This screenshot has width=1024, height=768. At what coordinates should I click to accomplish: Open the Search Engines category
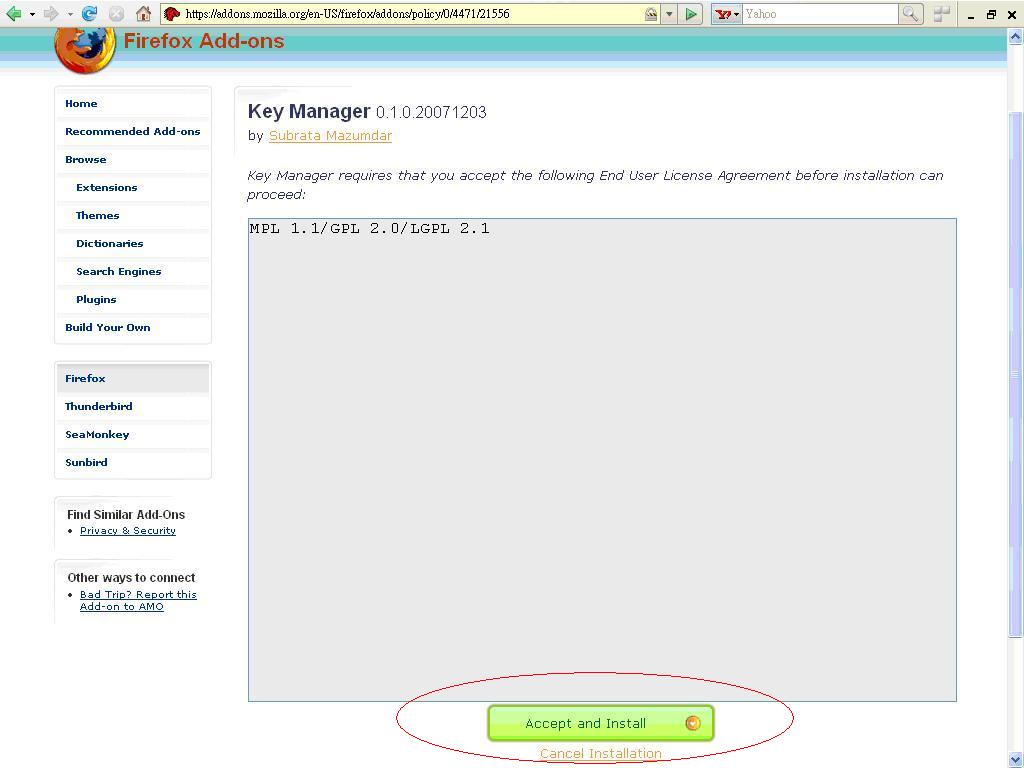[x=118, y=272]
